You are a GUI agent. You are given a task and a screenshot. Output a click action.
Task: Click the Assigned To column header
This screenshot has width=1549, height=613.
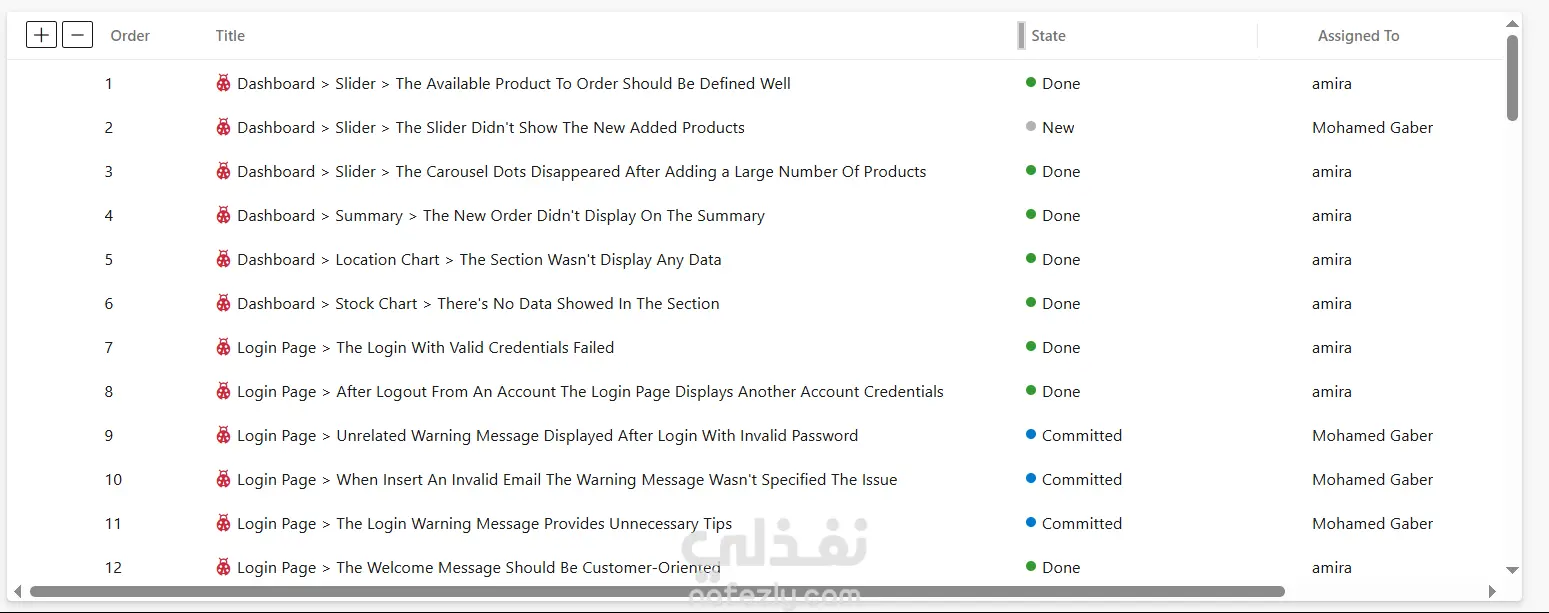(1358, 36)
